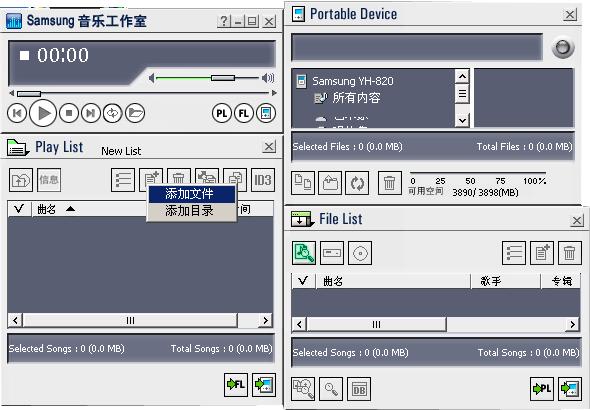Click the upload folder icon in Portable Device
Viewport: 590px width, 410px height.
[x=330, y=183]
